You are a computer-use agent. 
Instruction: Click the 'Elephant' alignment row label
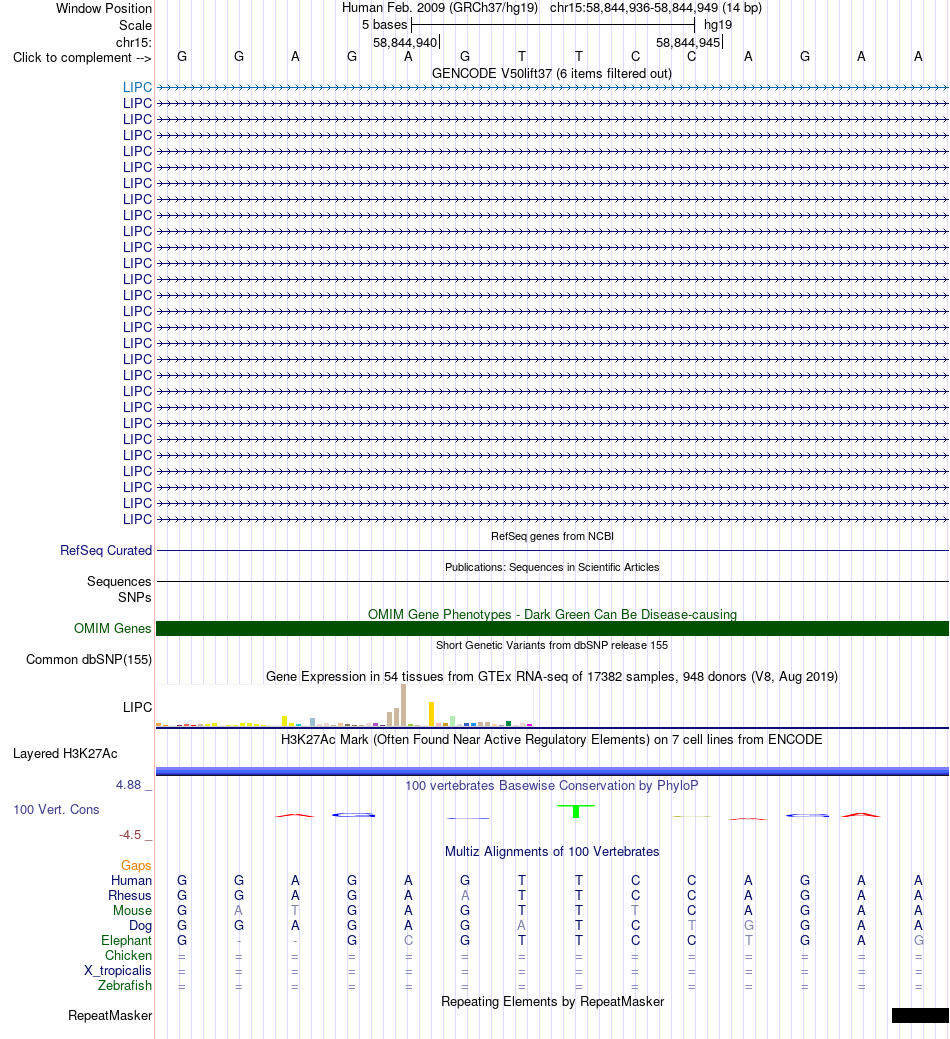127,941
